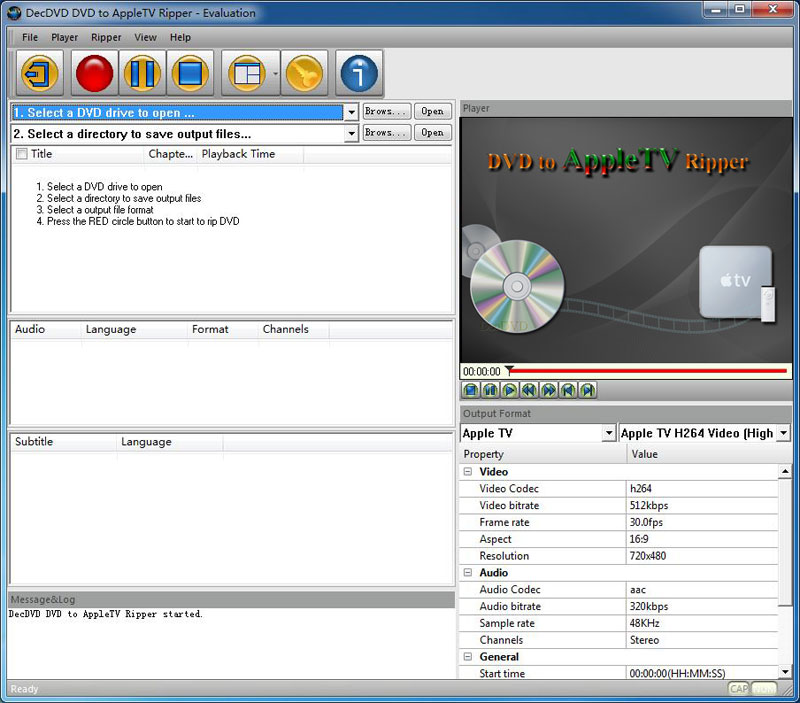The height and width of the screenshot is (703, 800).
Task: Open the output directory dropdown
Action: pyautogui.click(x=351, y=134)
